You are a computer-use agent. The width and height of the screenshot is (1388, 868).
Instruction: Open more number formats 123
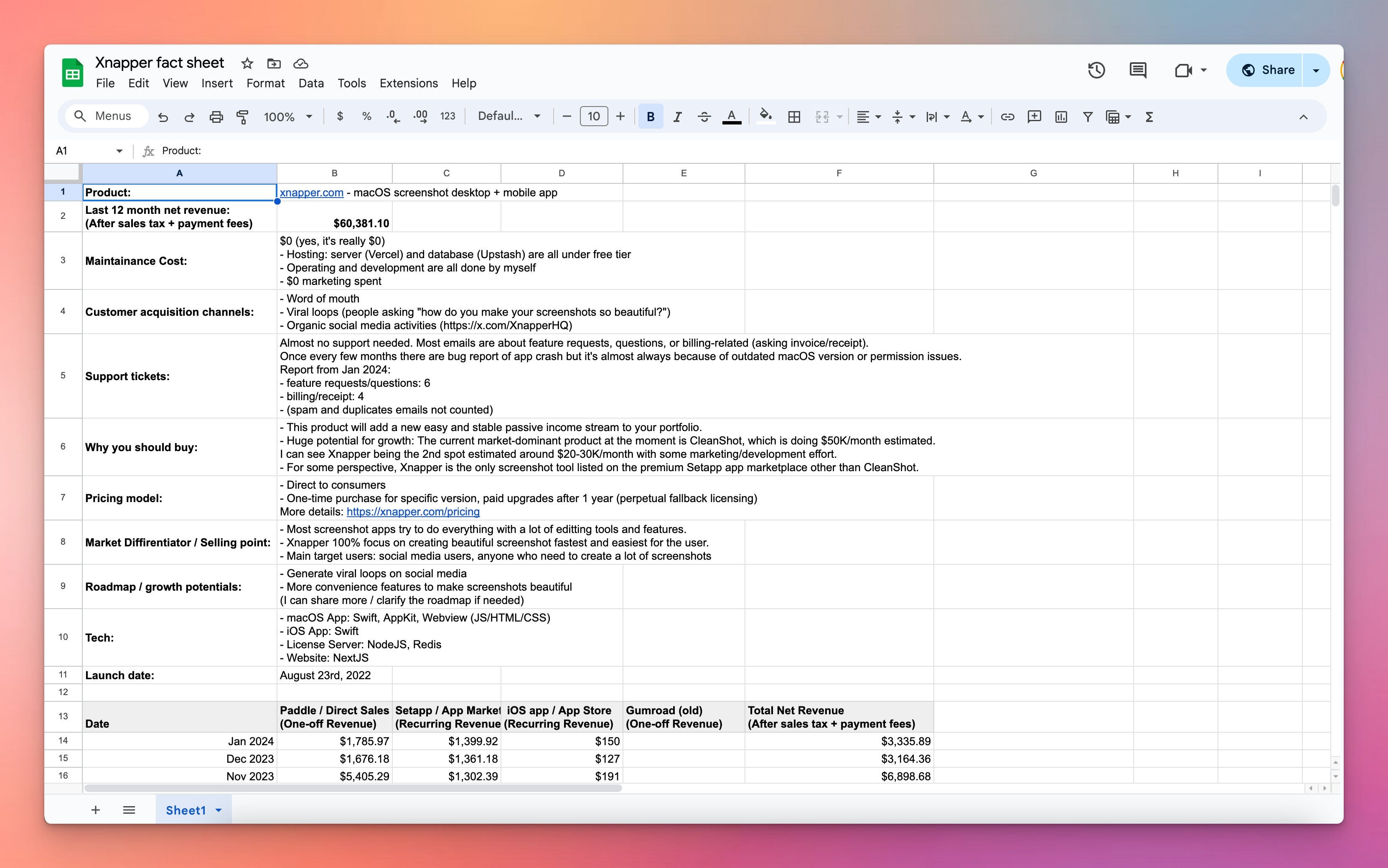(447, 117)
